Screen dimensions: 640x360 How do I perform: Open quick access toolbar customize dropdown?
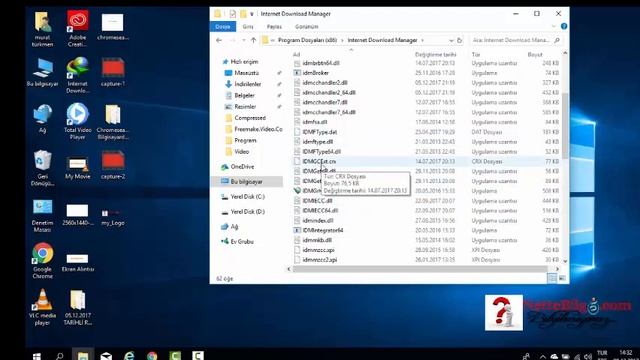pos(252,14)
